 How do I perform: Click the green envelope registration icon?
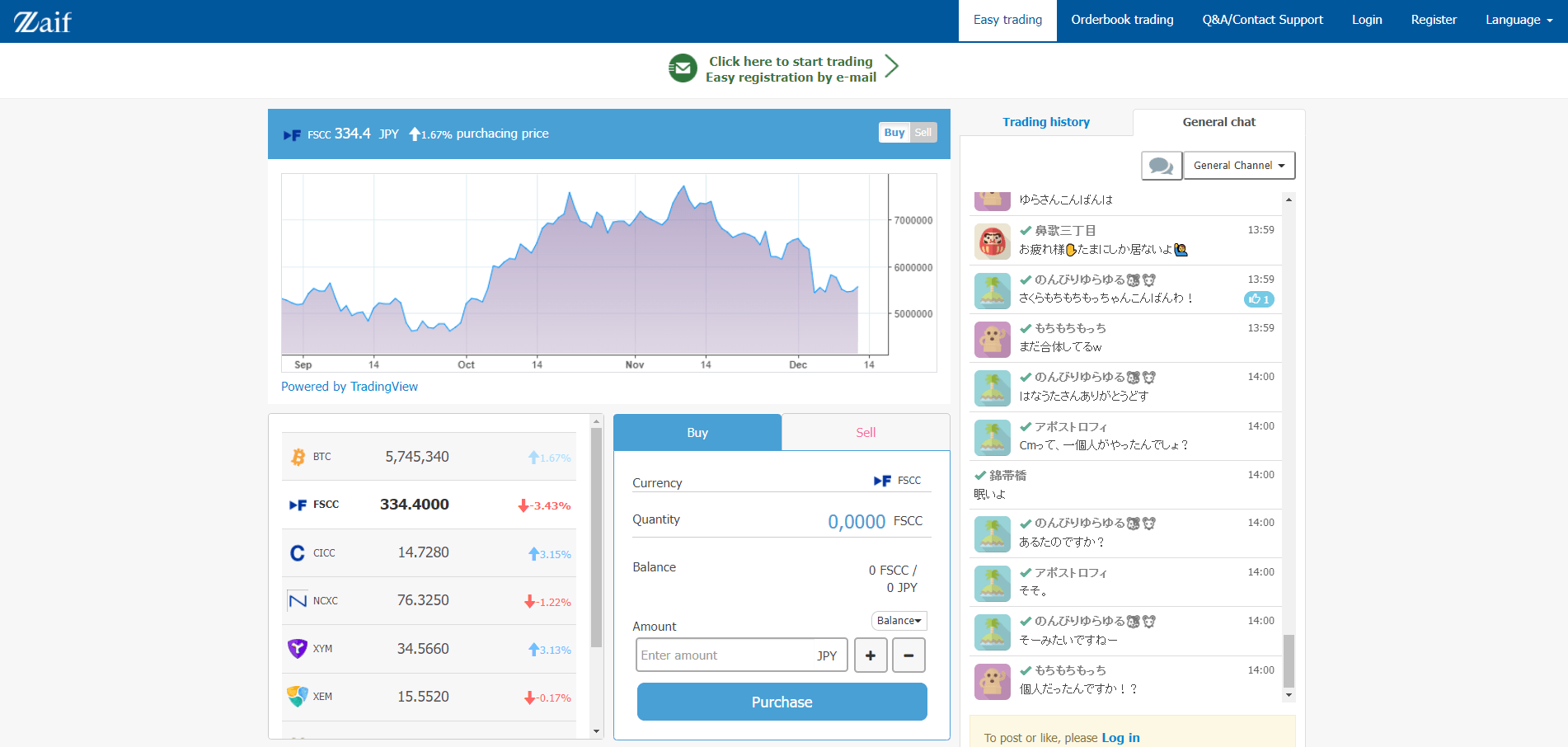point(683,68)
